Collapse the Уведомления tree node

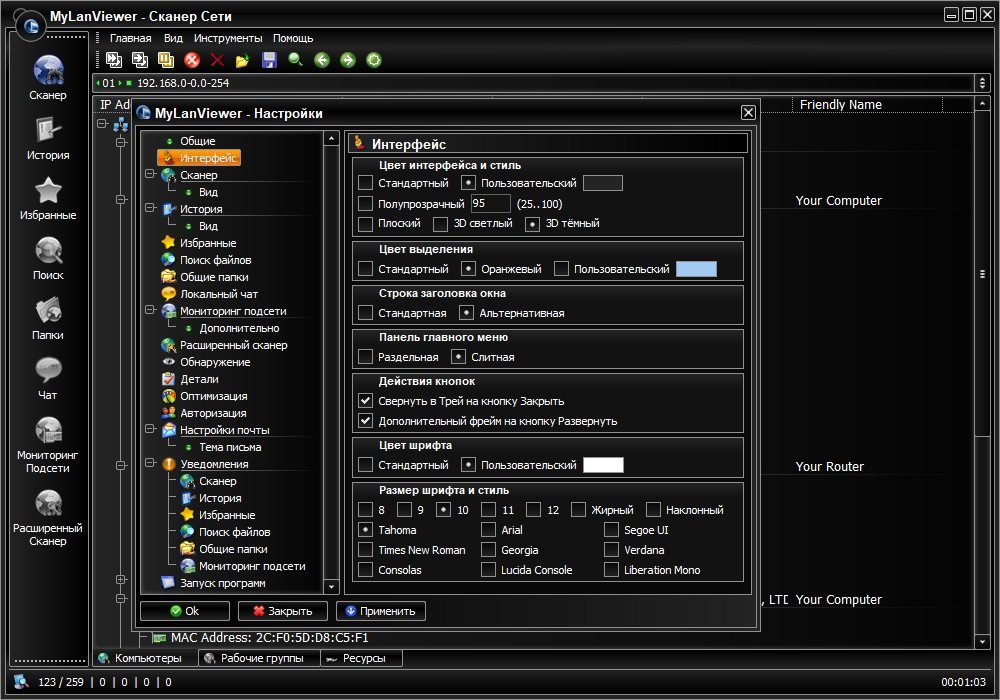click(150, 464)
